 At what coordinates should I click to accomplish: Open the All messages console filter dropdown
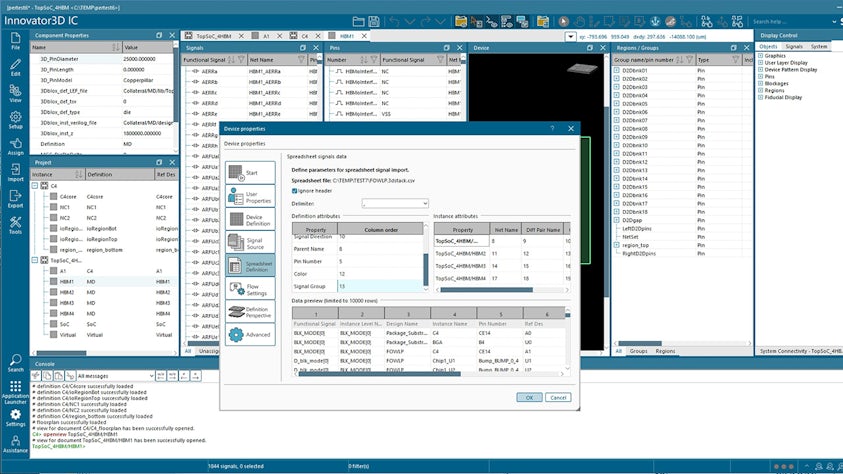point(115,376)
